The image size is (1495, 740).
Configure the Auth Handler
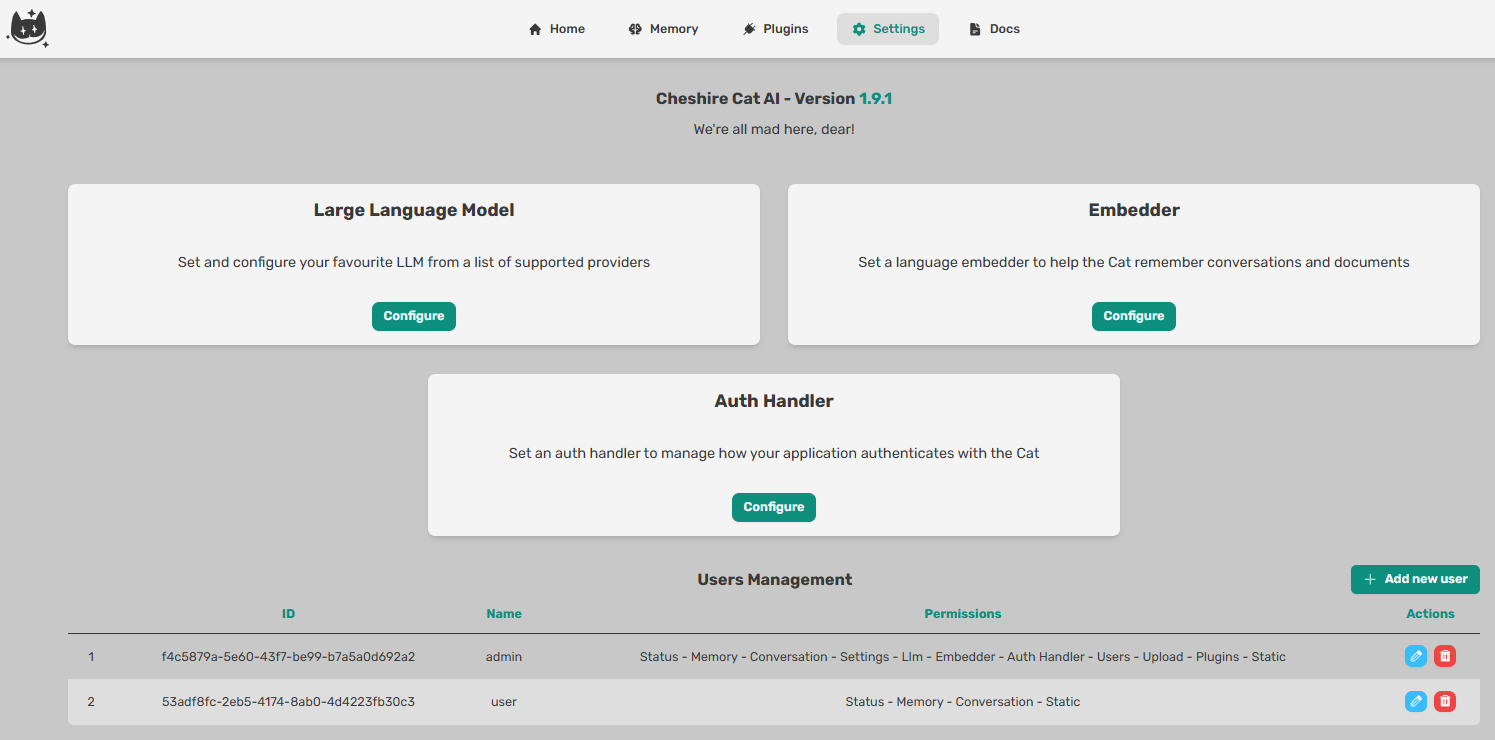click(x=774, y=507)
